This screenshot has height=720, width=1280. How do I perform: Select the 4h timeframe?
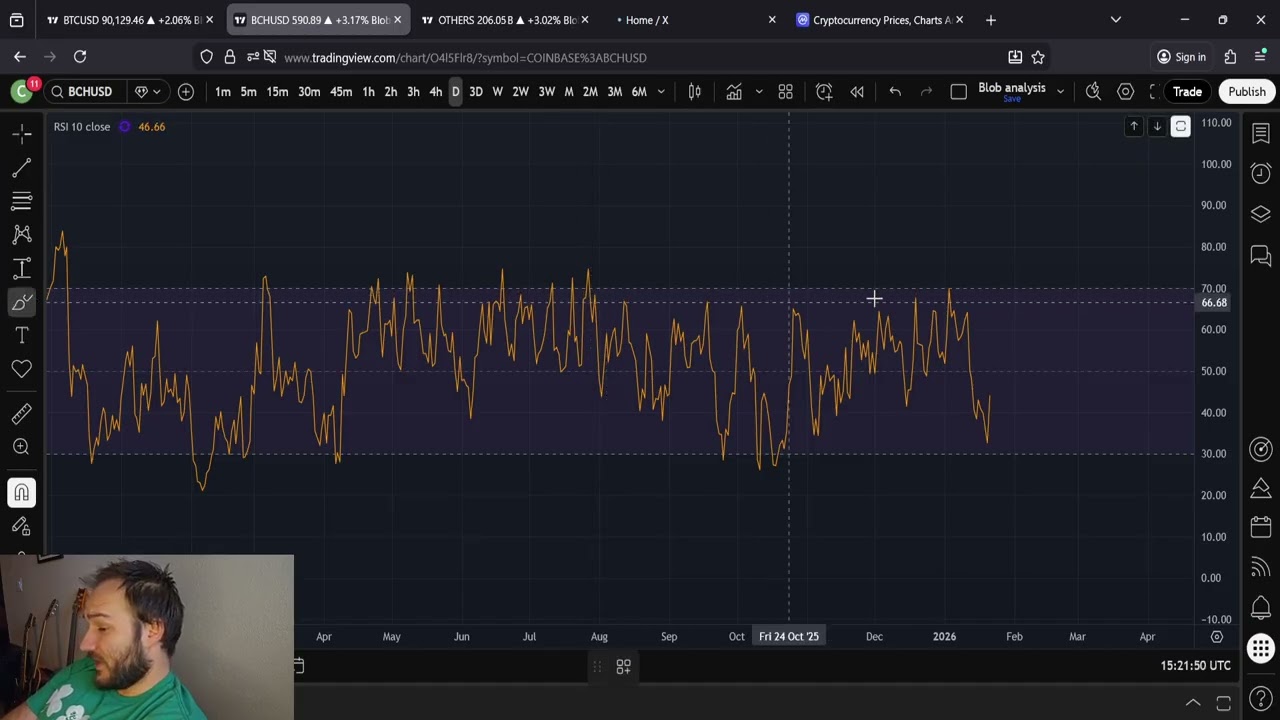coord(435,92)
